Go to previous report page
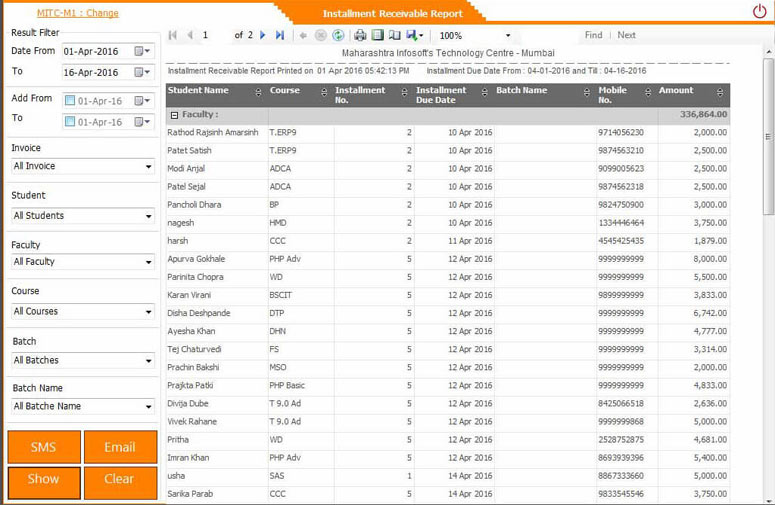This screenshot has width=775, height=505. pos(190,35)
